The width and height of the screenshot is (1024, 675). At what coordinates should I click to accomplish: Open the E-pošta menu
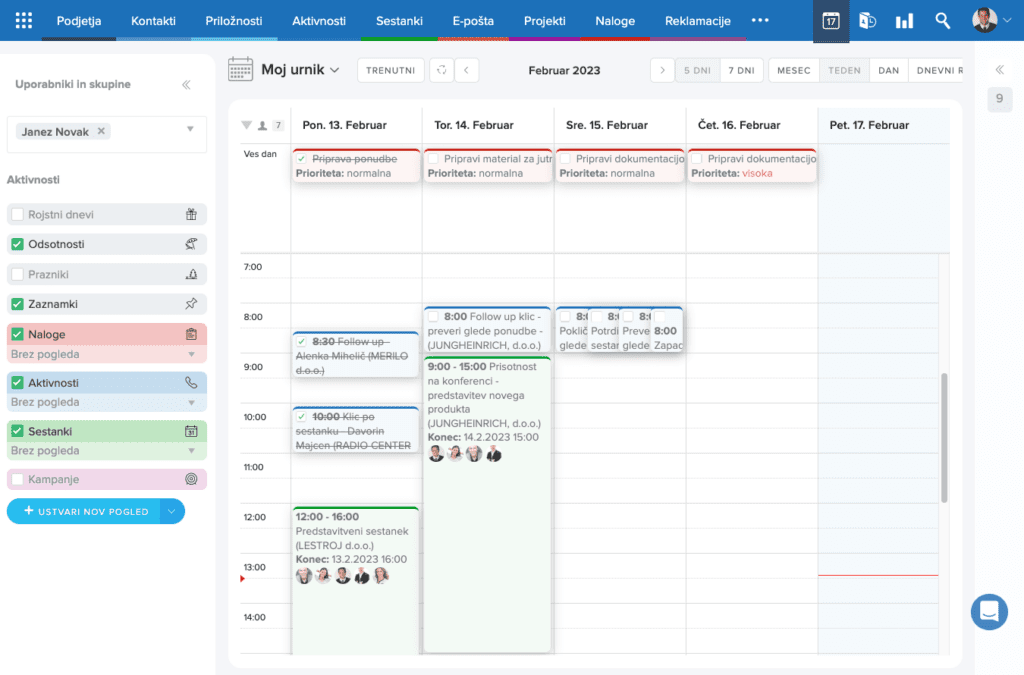(x=473, y=21)
